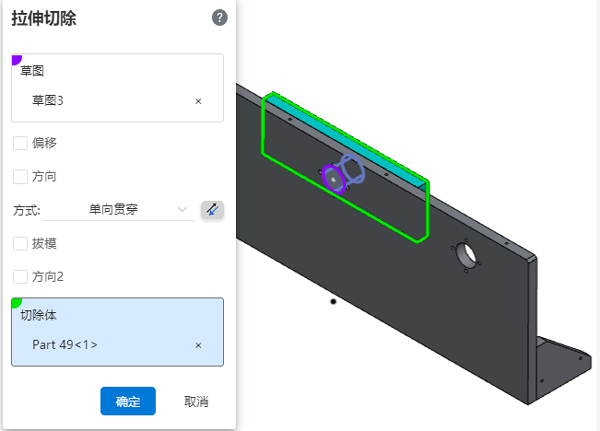Enable the 方向2 checkbox
The height and width of the screenshot is (431, 600).
pyautogui.click(x=20, y=276)
